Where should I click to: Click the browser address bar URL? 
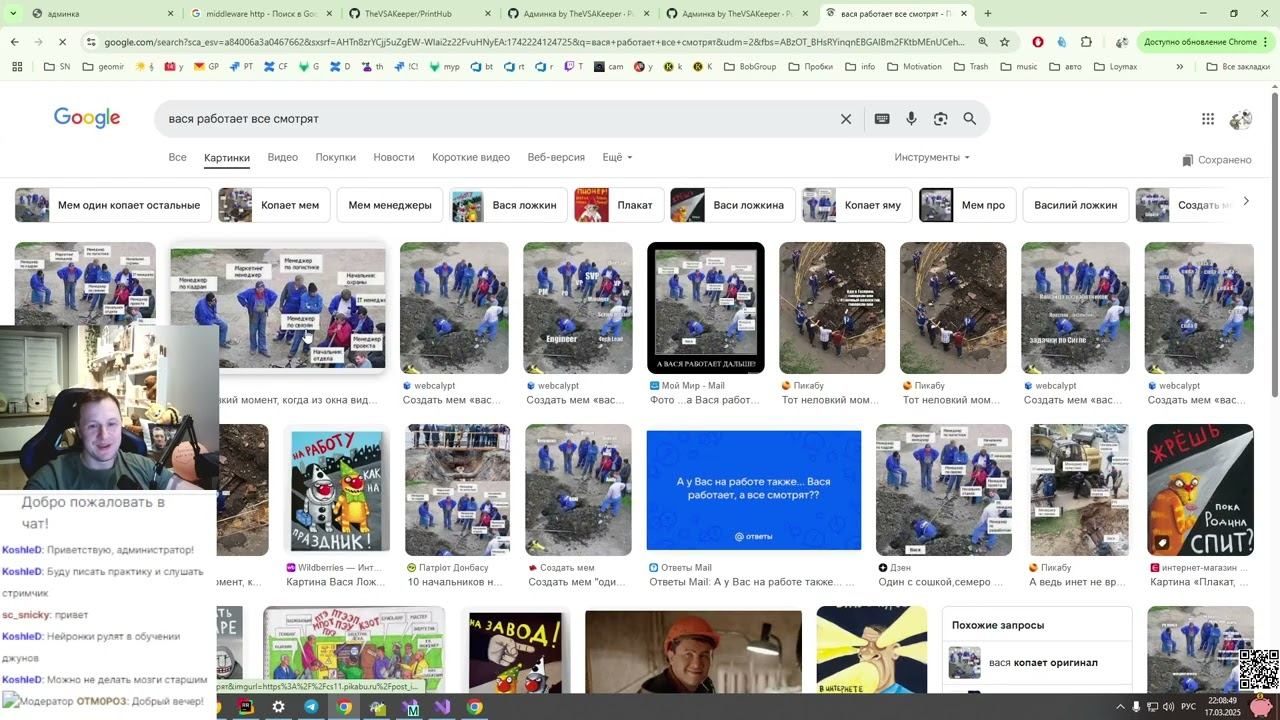534,42
